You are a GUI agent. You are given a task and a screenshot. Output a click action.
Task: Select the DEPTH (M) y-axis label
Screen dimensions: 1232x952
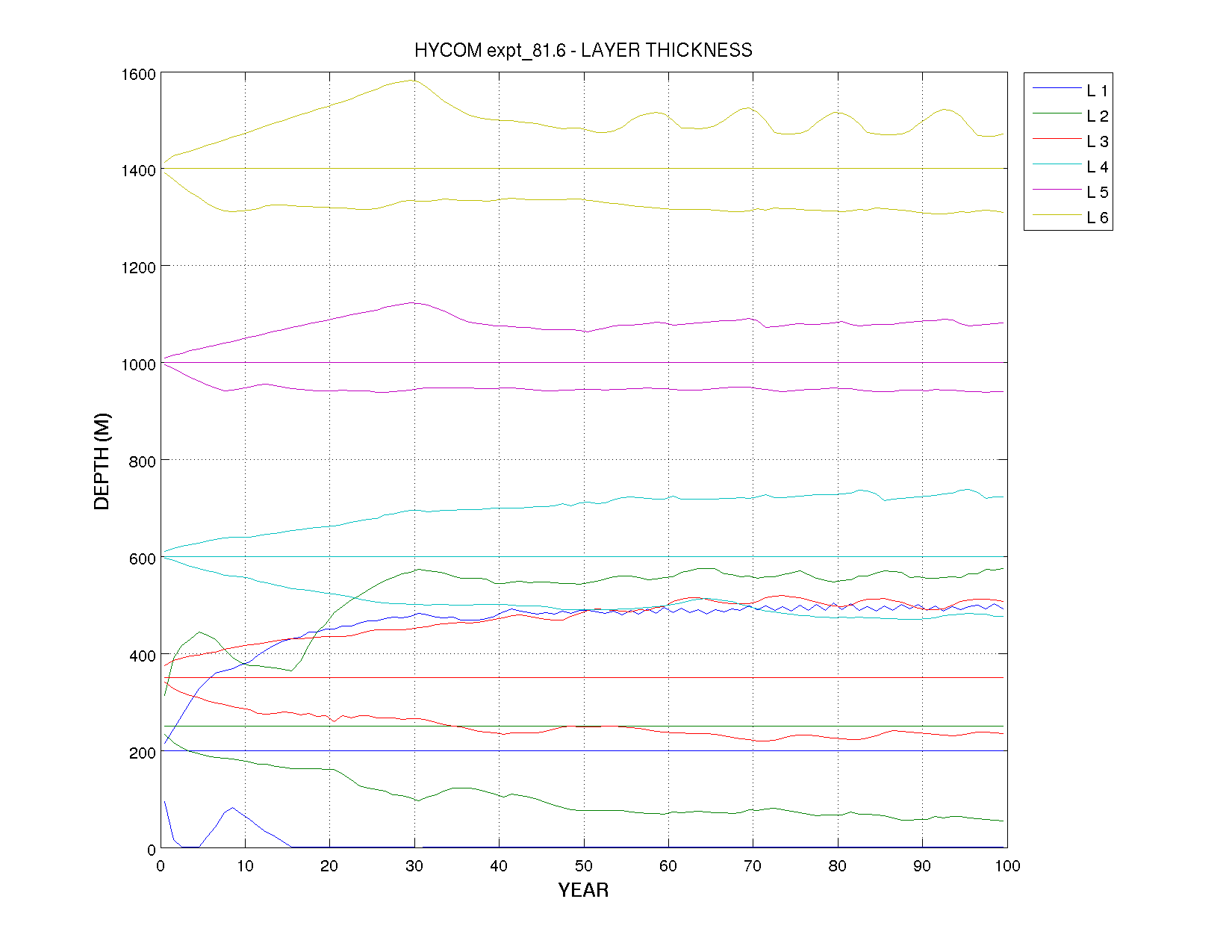(102, 461)
